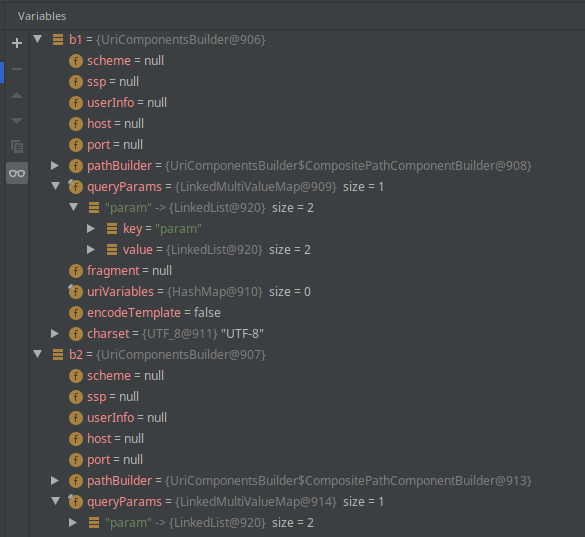585x537 pixels.
Task: Select encodeTemplate = false row
Action: click(x=307, y=313)
